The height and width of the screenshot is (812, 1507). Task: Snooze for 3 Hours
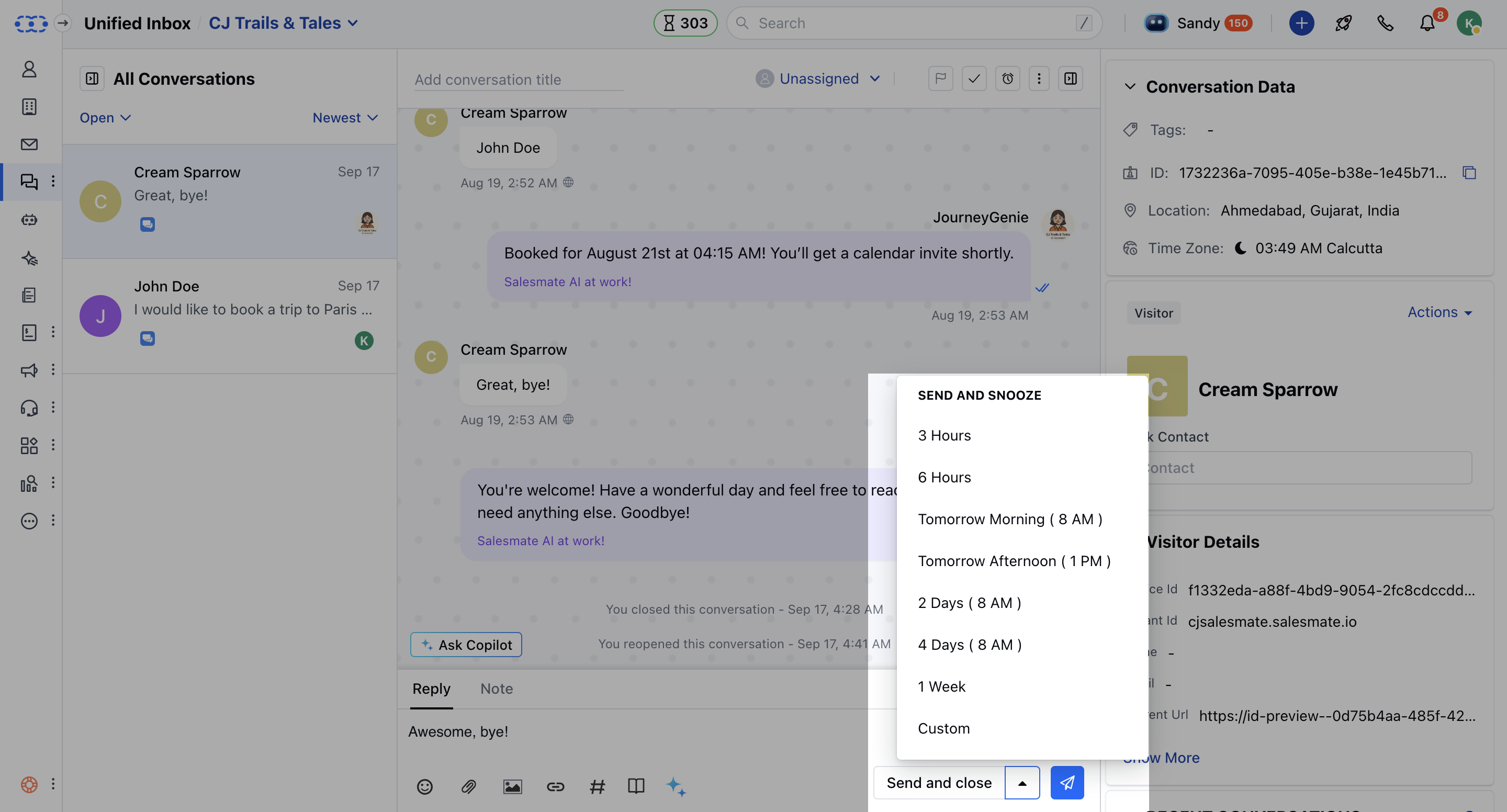tap(1022, 435)
